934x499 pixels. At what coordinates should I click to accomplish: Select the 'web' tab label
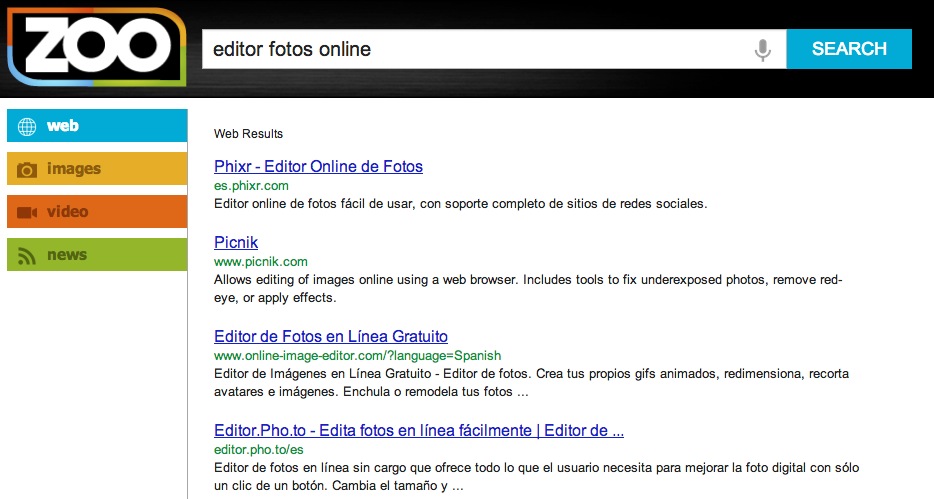pyautogui.click(x=63, y=126)
